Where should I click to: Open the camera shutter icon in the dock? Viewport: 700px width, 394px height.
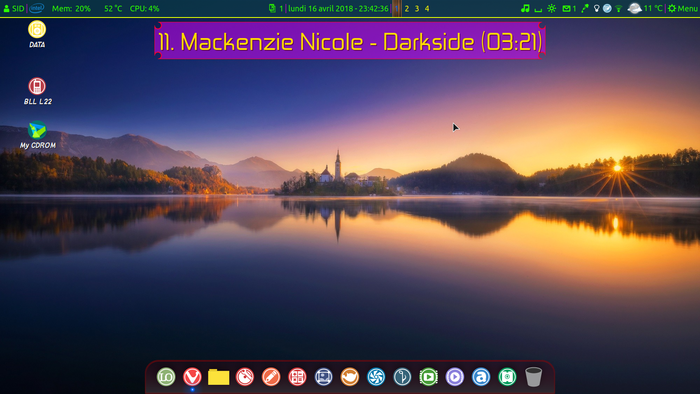click(376, 377)
